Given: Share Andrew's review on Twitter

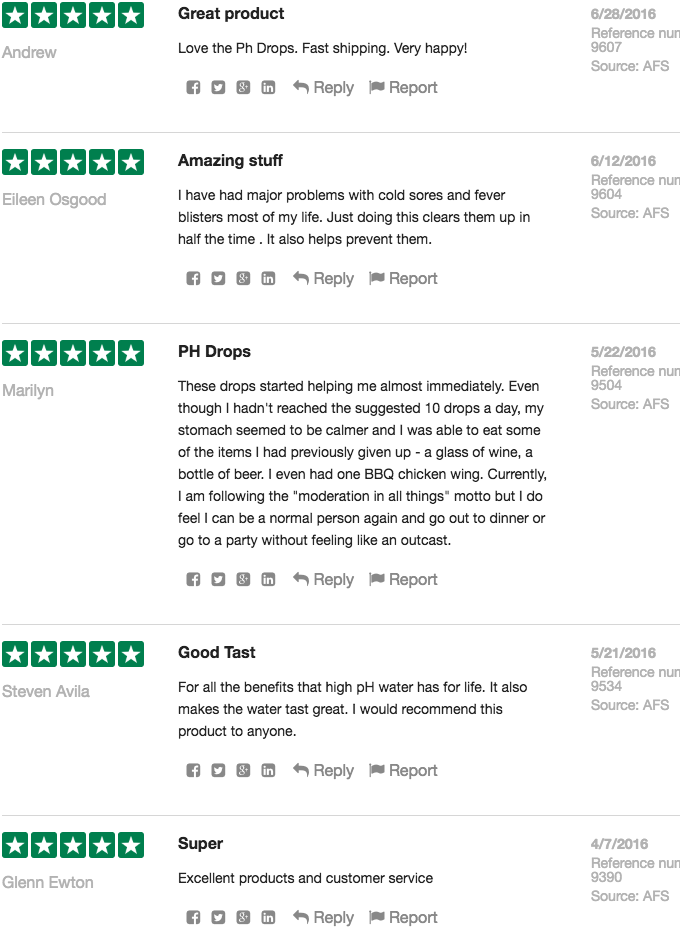Looking at the screenshot, I should [x=218, y=88].
